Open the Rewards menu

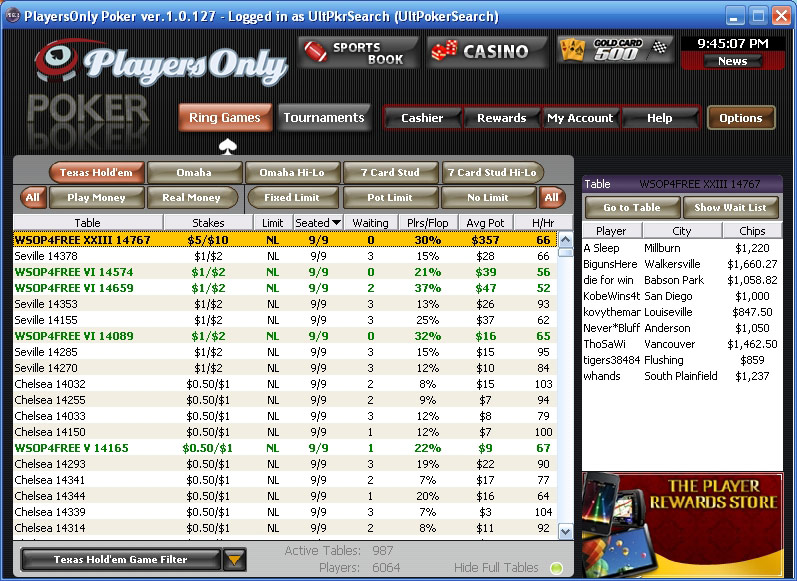(x=502, y=118)
